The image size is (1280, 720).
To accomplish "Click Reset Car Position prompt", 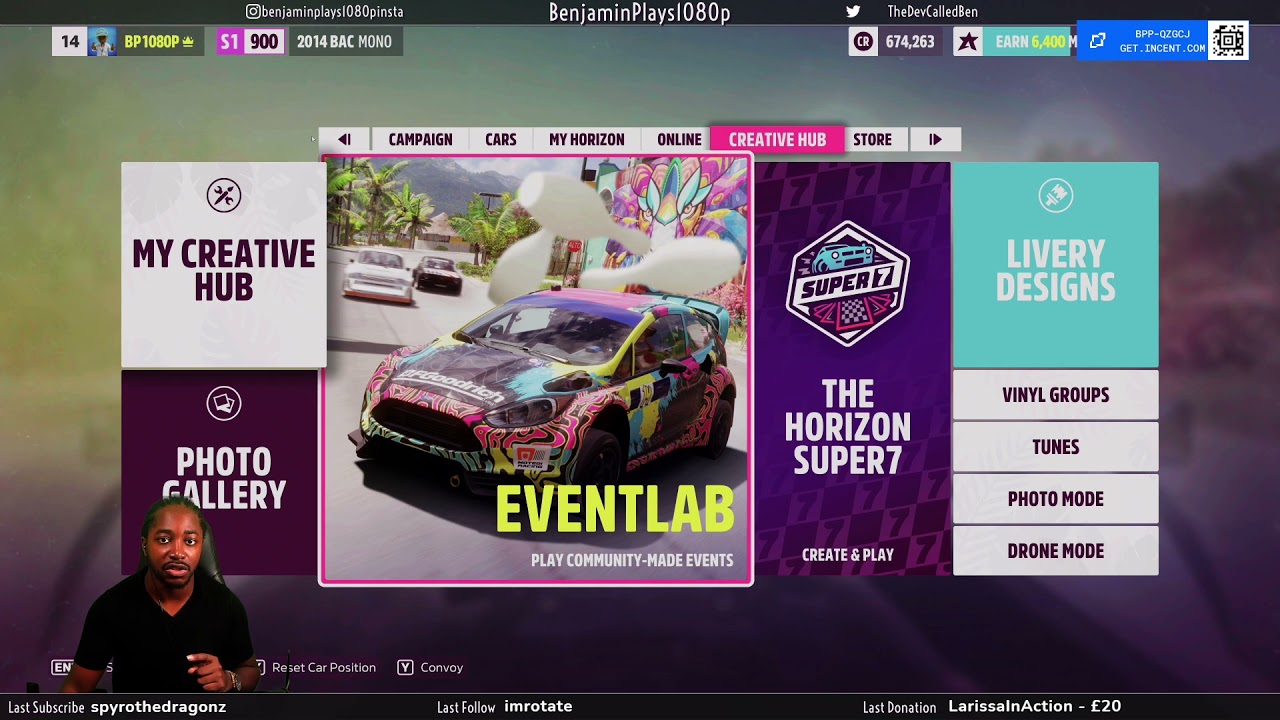I will (324, 667).
